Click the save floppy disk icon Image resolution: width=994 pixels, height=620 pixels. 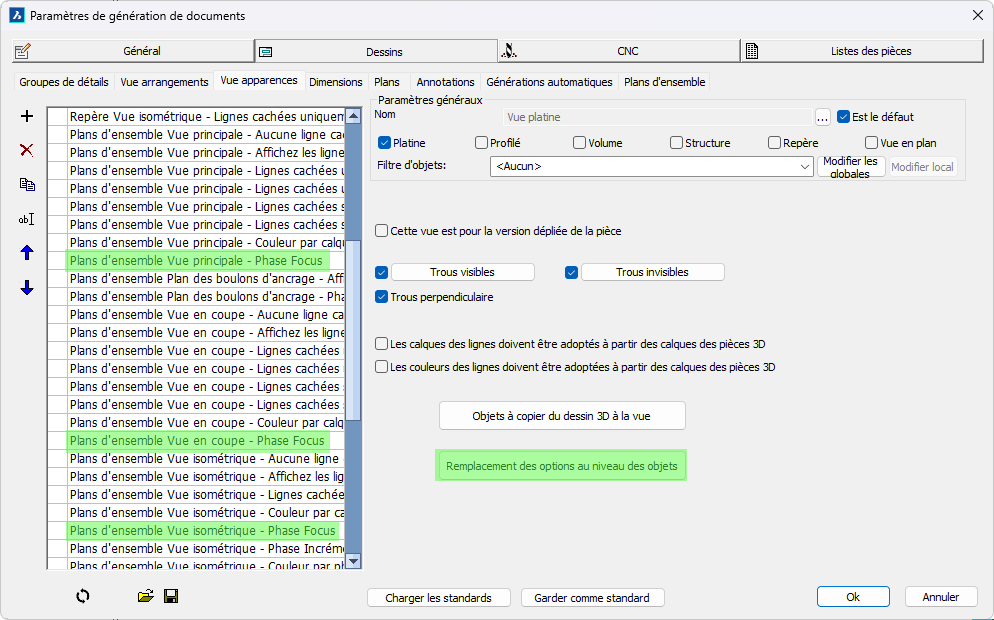[x=171, y=596]
